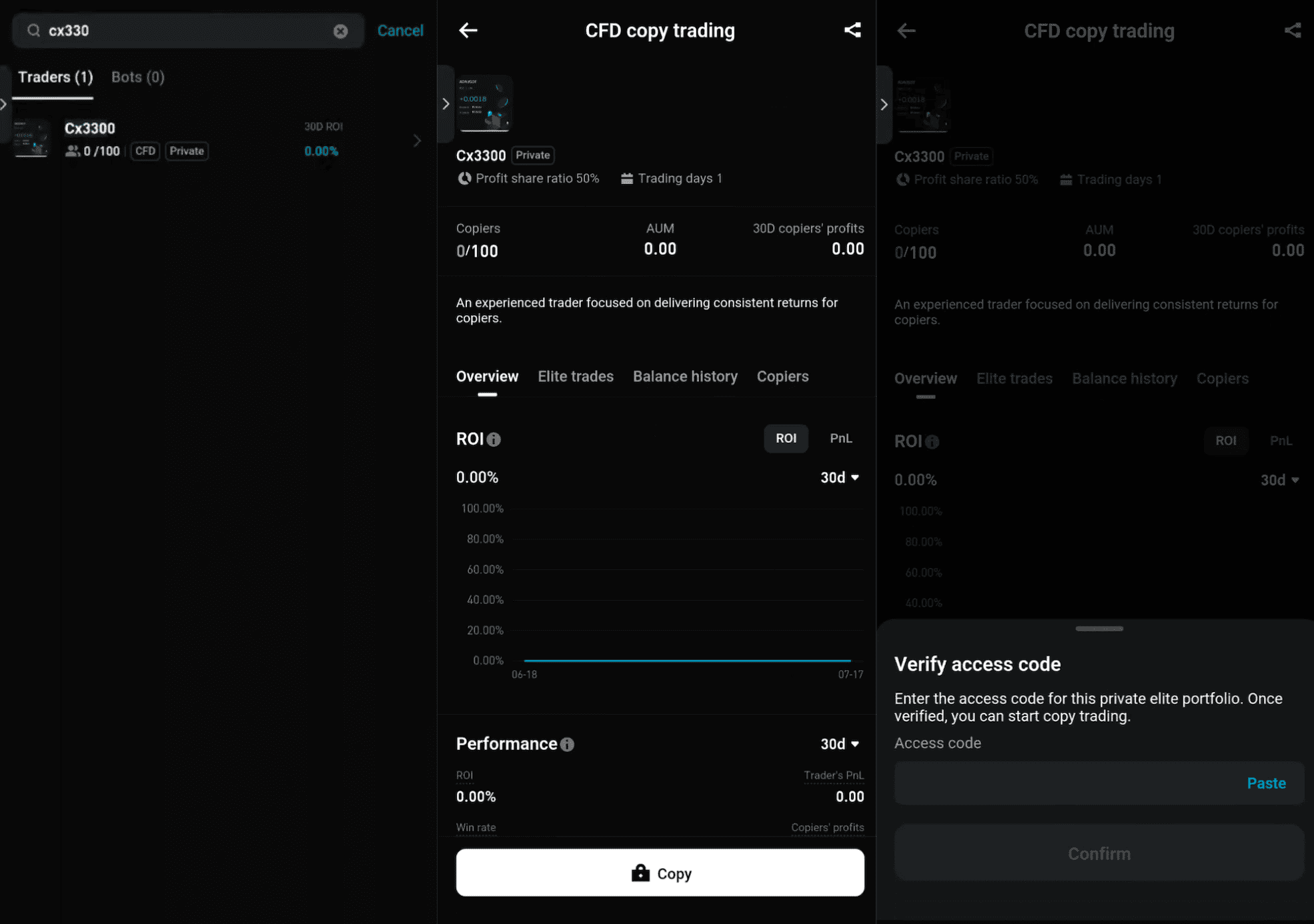Click the search magnifier icon
The image size is (1314, 924).
click(33, 31)
